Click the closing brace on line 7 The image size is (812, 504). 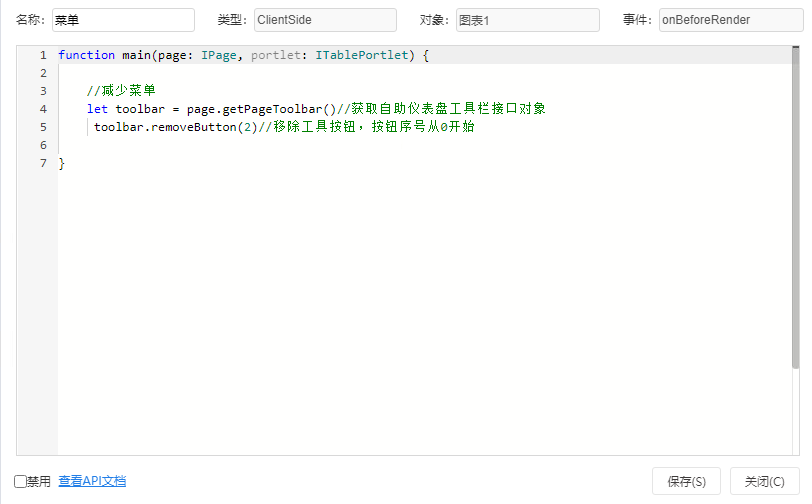[62, 164]
